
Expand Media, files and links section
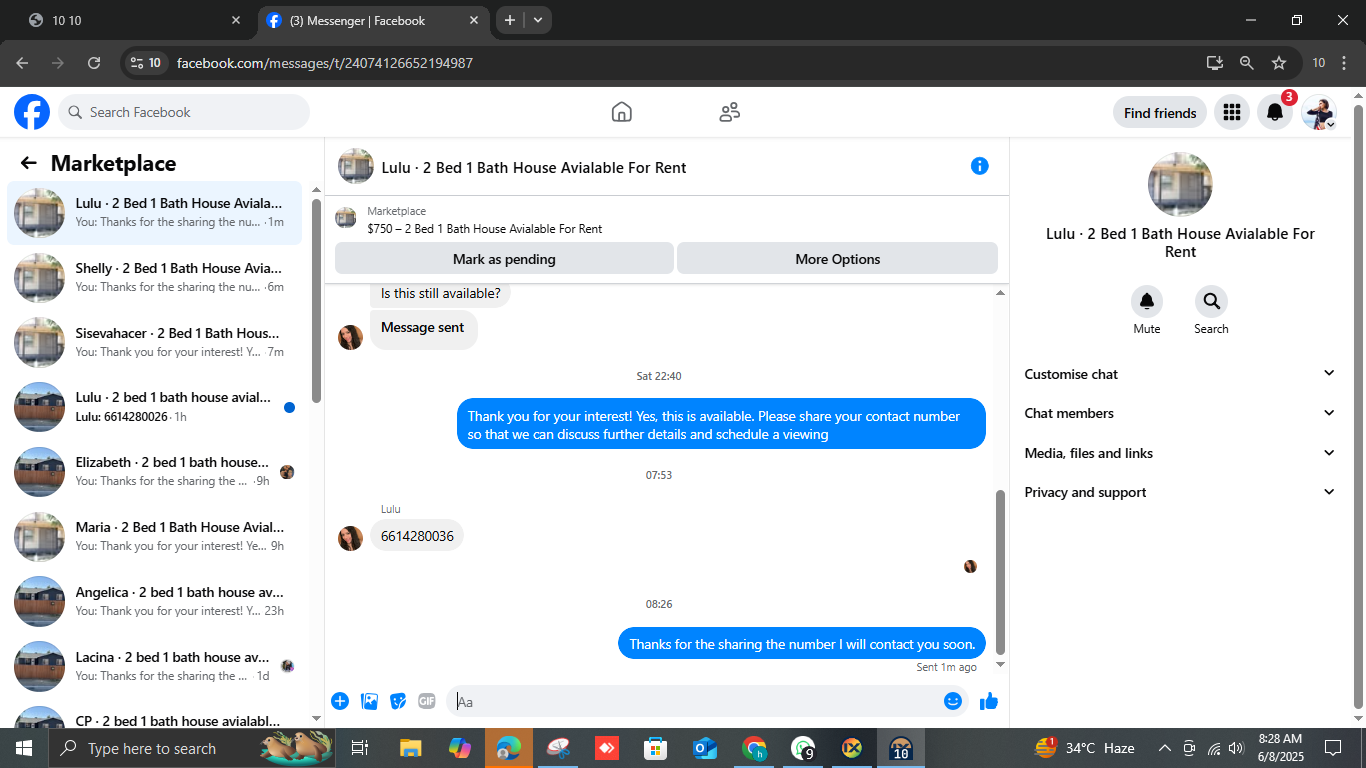(1180, 453)
